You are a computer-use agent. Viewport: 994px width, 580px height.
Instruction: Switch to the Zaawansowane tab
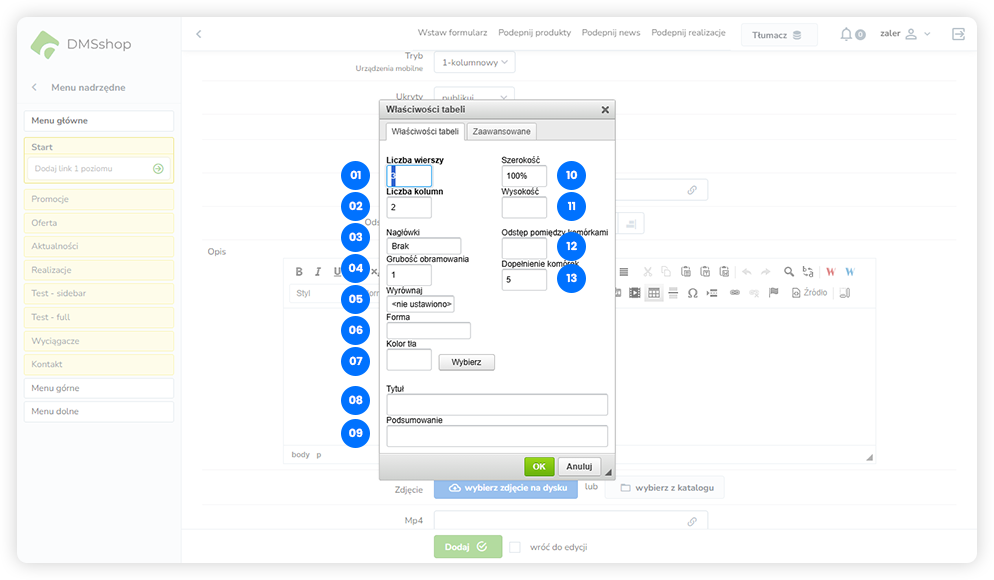502,131
